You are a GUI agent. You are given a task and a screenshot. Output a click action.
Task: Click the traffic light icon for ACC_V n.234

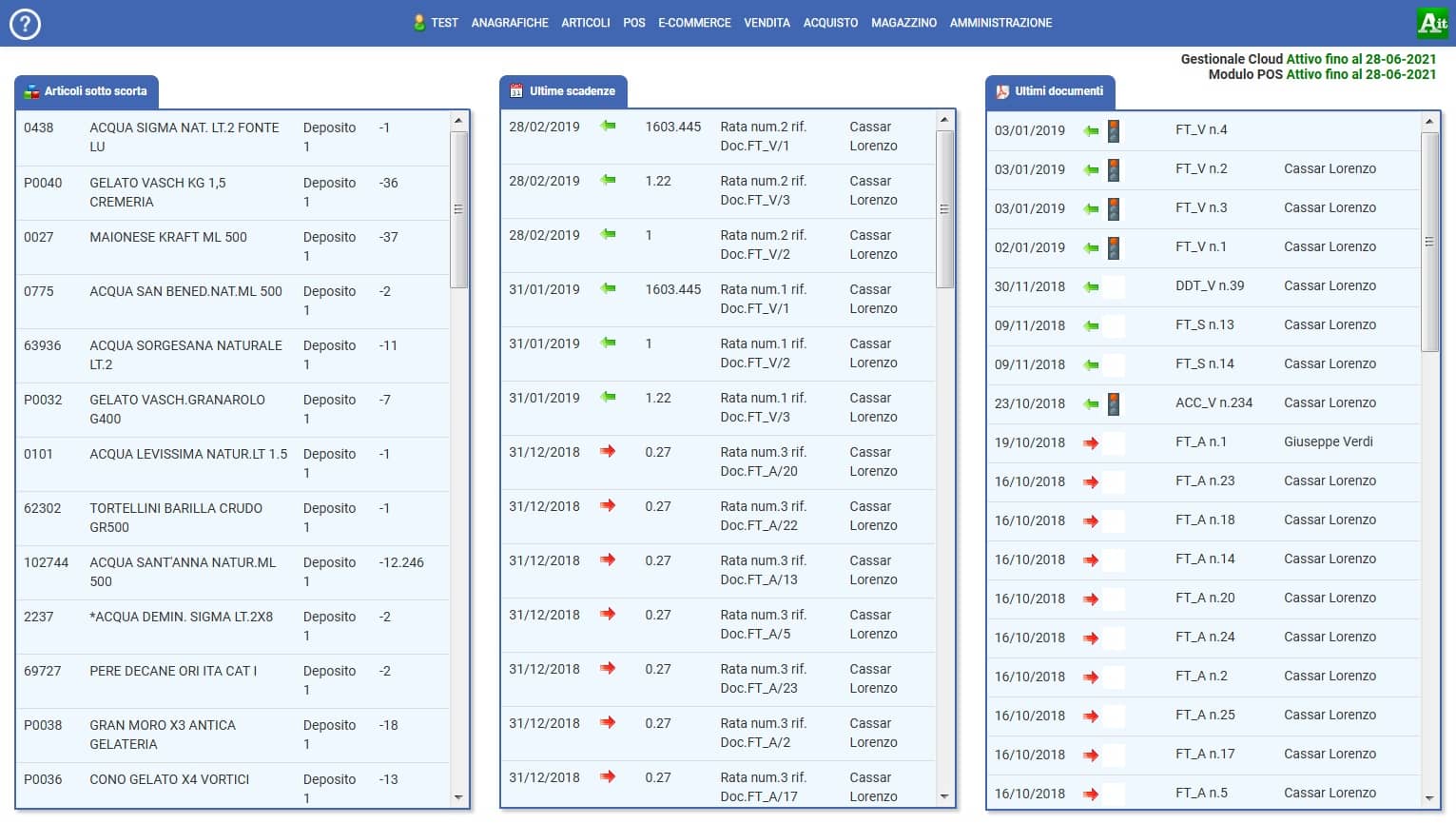click(1113, 404)
